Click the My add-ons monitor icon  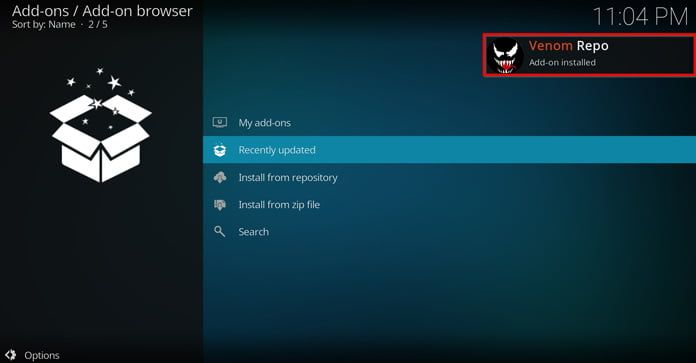(220, 122)
